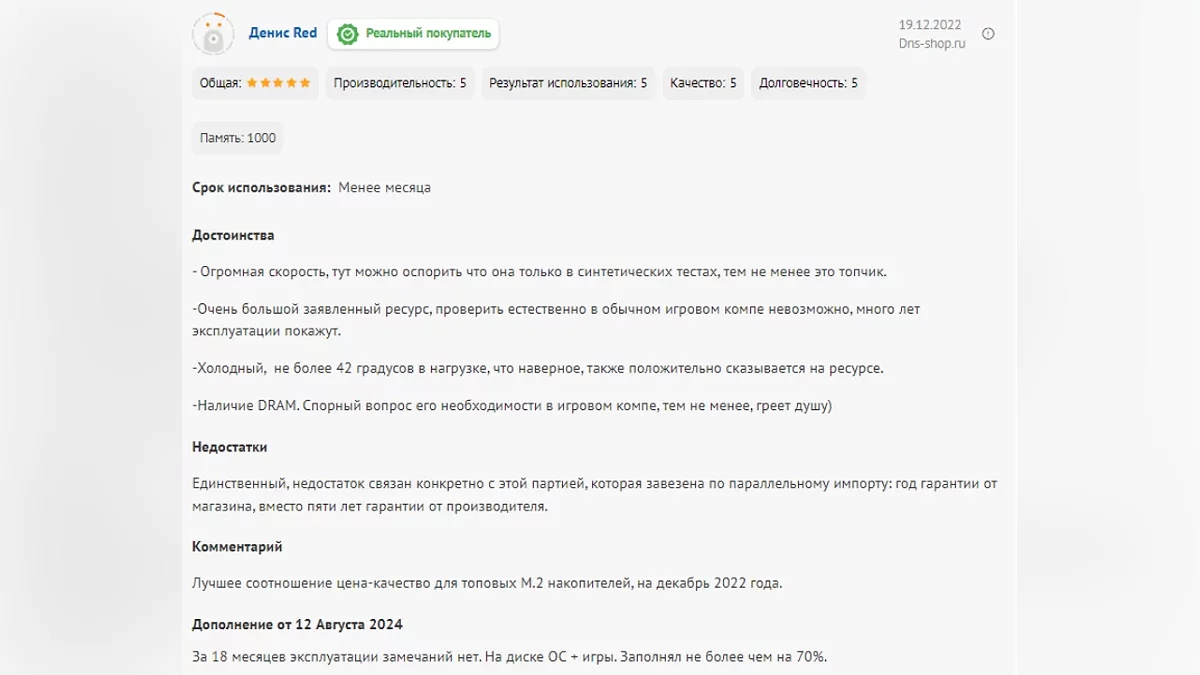Click the first star of the overall rating

[252, 83]
